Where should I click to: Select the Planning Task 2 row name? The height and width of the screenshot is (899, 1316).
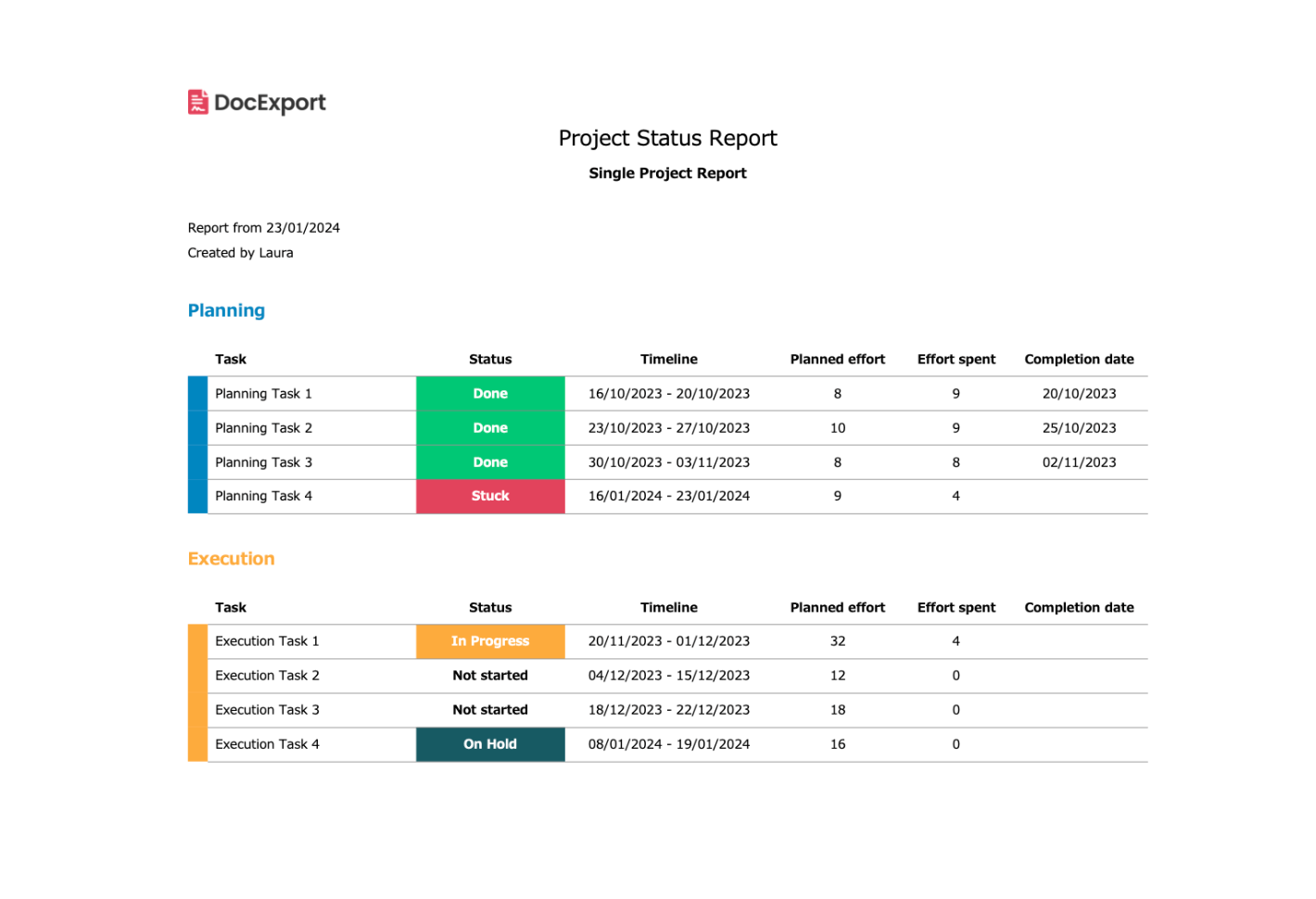pyautogui.click(x=264, y=428)
